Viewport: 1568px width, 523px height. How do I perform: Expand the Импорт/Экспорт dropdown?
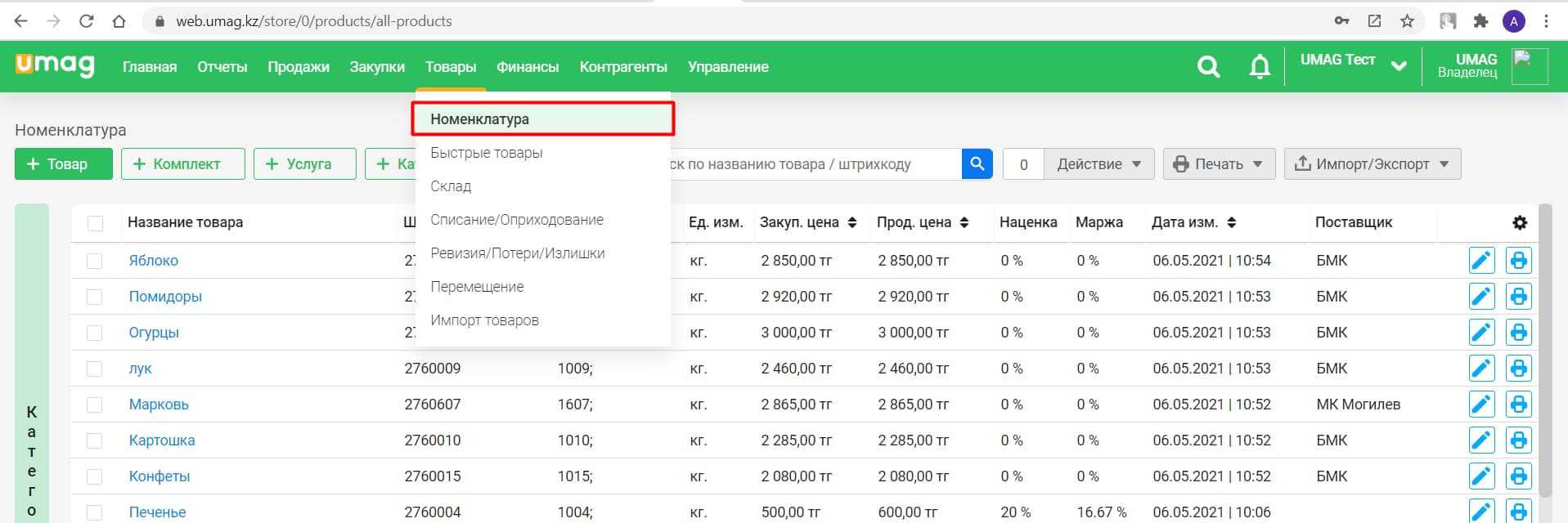click(1372, 164)
